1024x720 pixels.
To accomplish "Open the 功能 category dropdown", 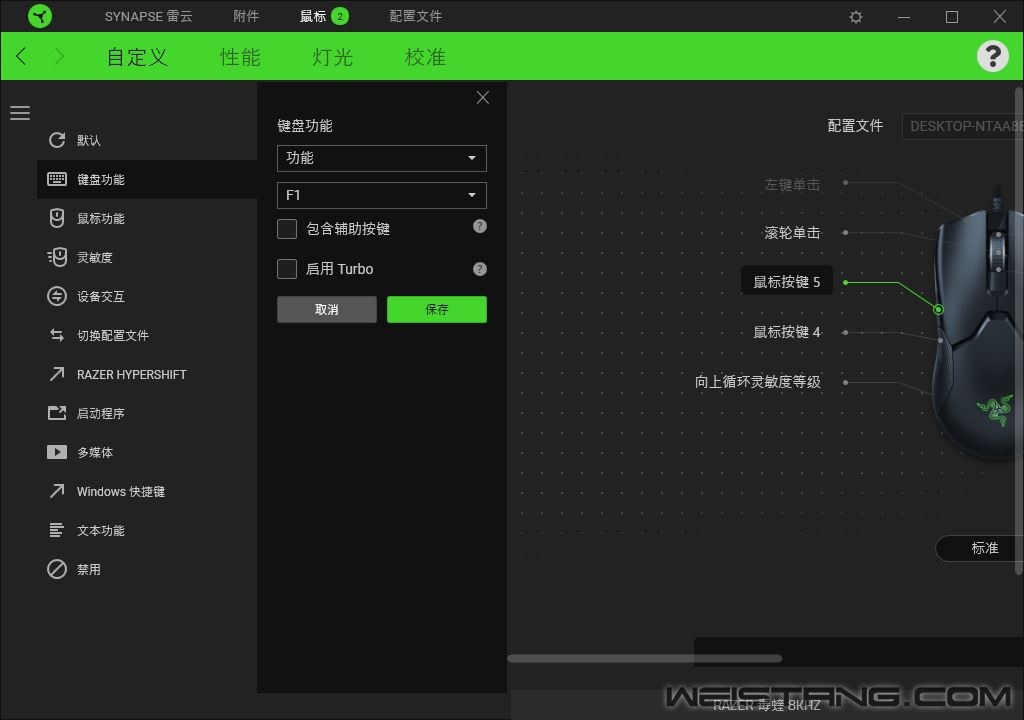I will pos(381,158).
